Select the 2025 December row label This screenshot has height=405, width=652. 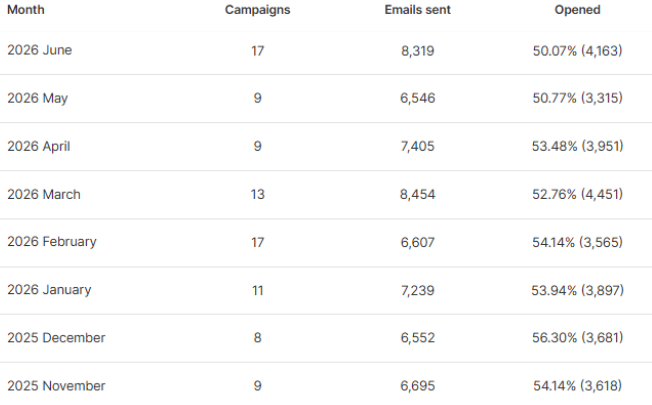tap(56, 338)
